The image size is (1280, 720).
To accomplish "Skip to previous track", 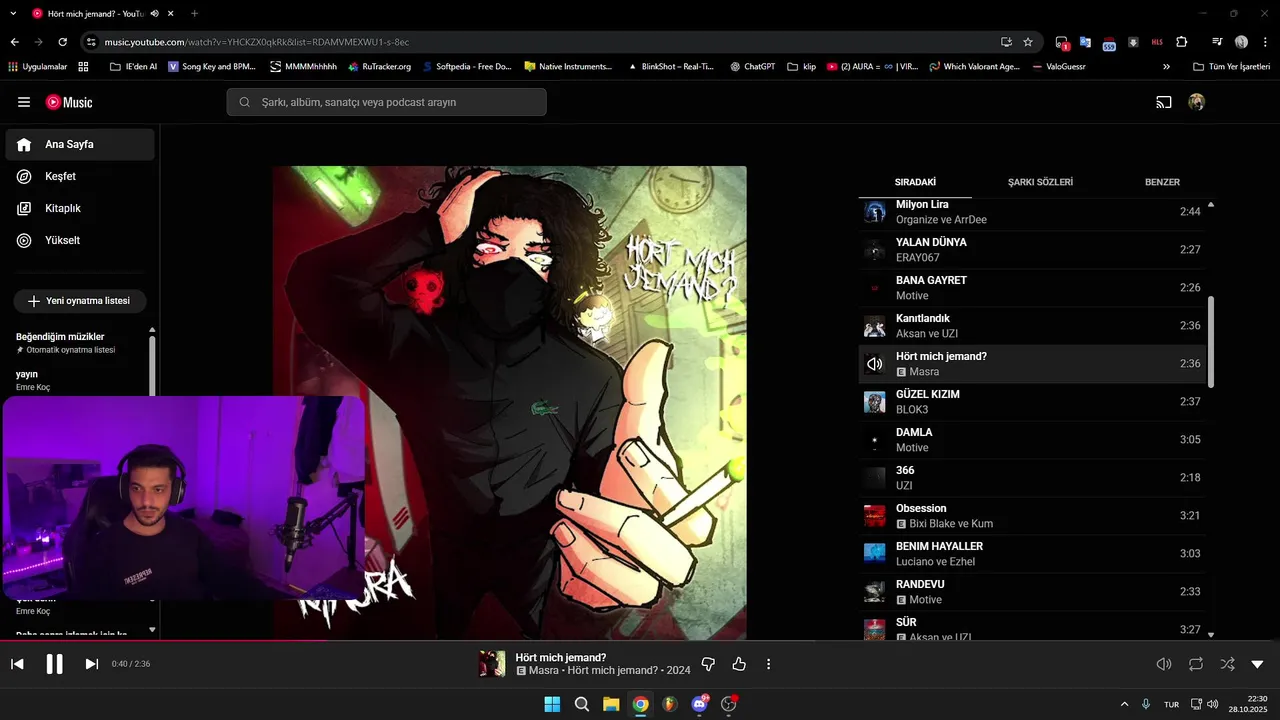I will coord(17,664).
